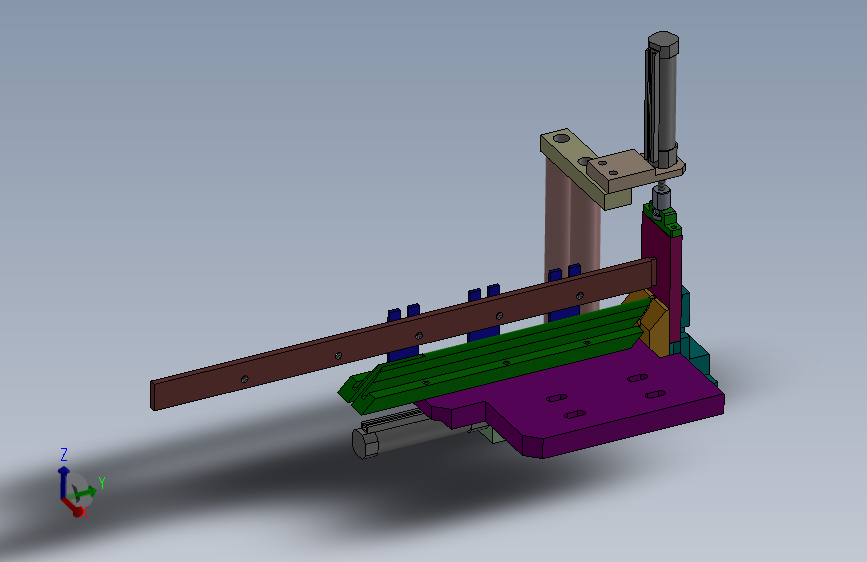This screenshot has width=867, height=562.
Task: Select the large hole at the end of the olive bracket
Action: (561, 137)
